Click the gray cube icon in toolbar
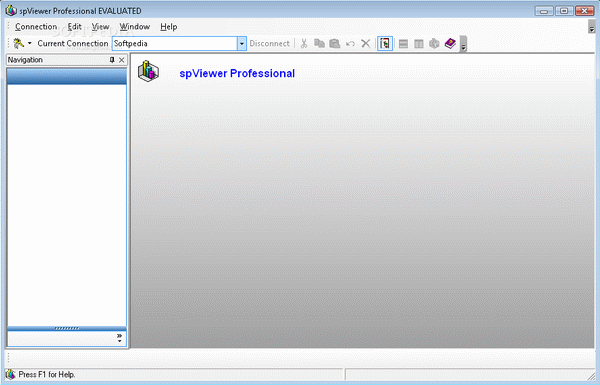The height and width of the screenshot is (385, 600). tap(434, 44)
